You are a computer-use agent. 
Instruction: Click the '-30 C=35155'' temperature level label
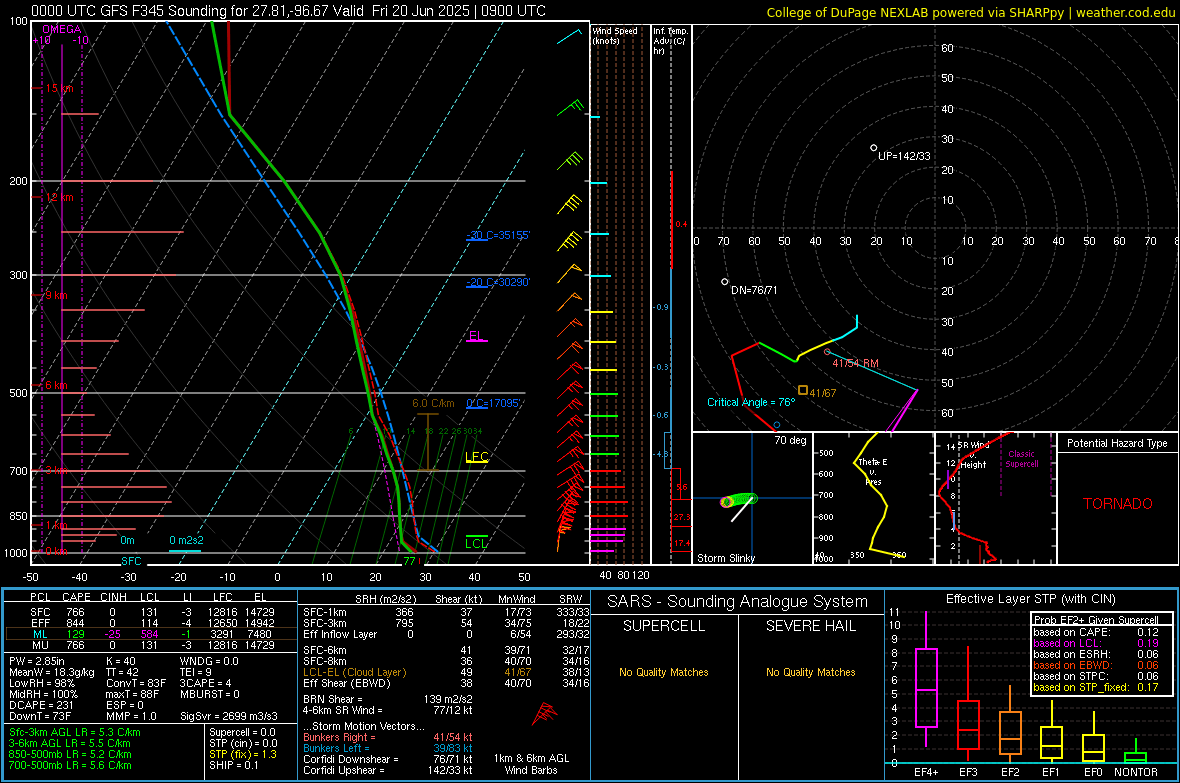click(498, 235)
